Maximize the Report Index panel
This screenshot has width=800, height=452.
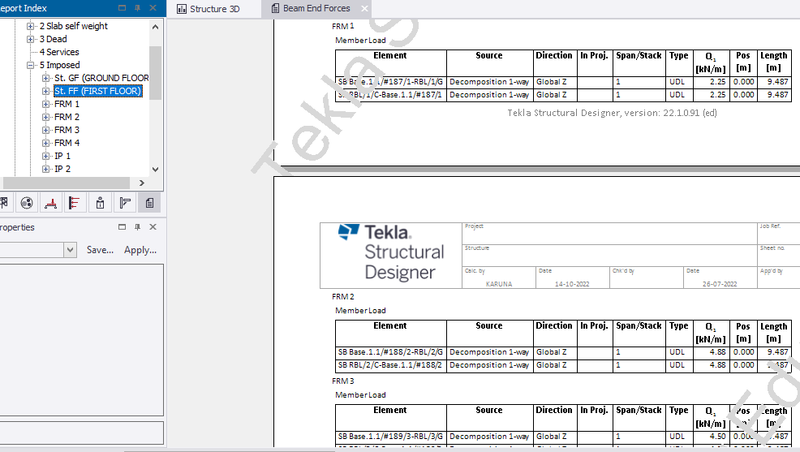point(122,8)
